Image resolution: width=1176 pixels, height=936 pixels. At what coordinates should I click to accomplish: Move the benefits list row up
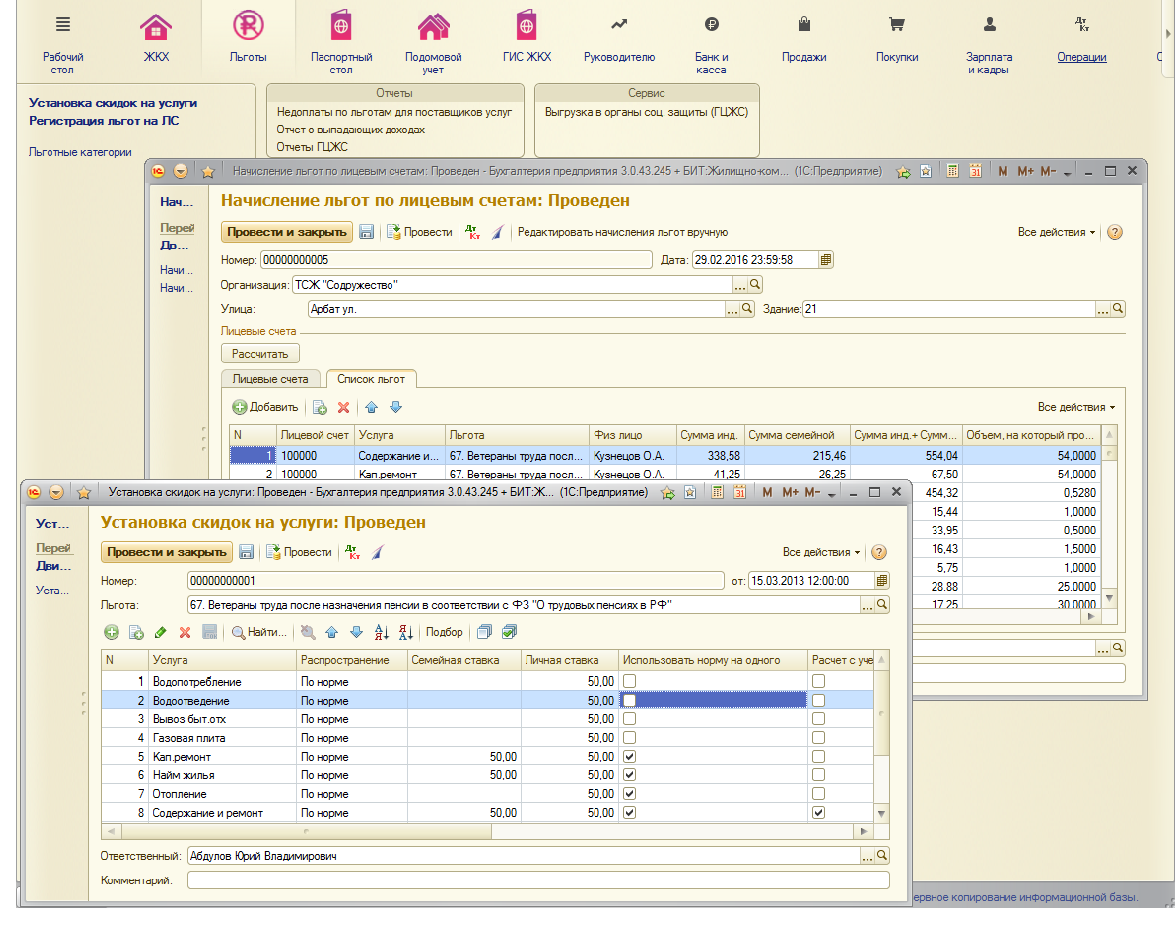pos(371,407)
